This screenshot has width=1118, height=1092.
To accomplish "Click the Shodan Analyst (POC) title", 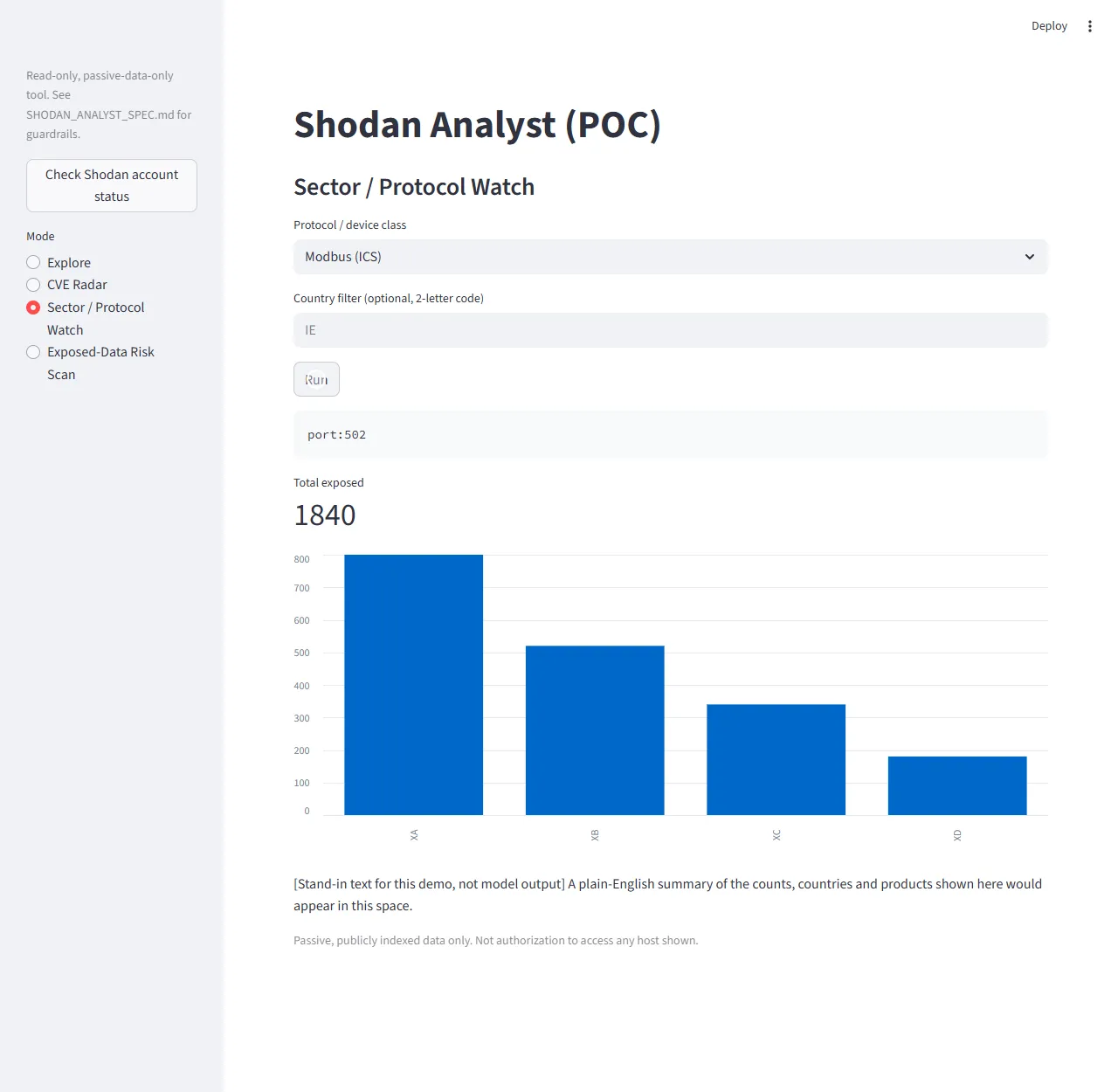I will [477, 125].
